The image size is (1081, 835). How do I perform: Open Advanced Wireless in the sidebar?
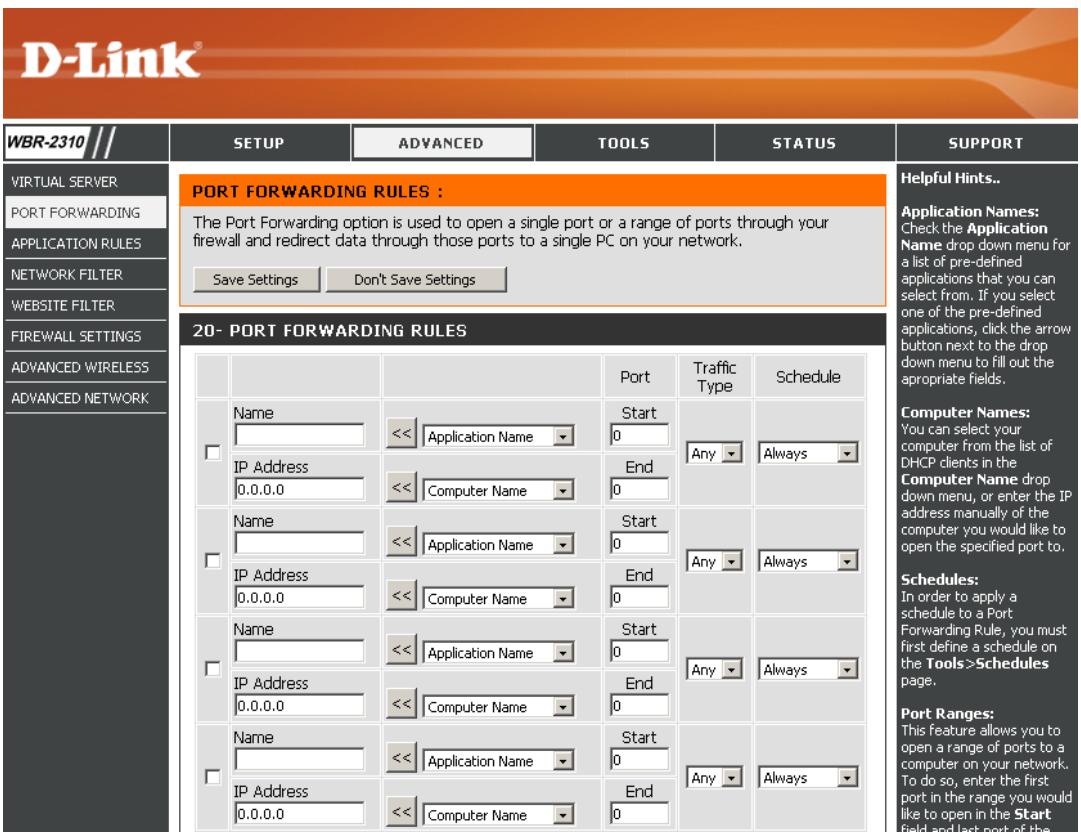(x=85, y=367)
